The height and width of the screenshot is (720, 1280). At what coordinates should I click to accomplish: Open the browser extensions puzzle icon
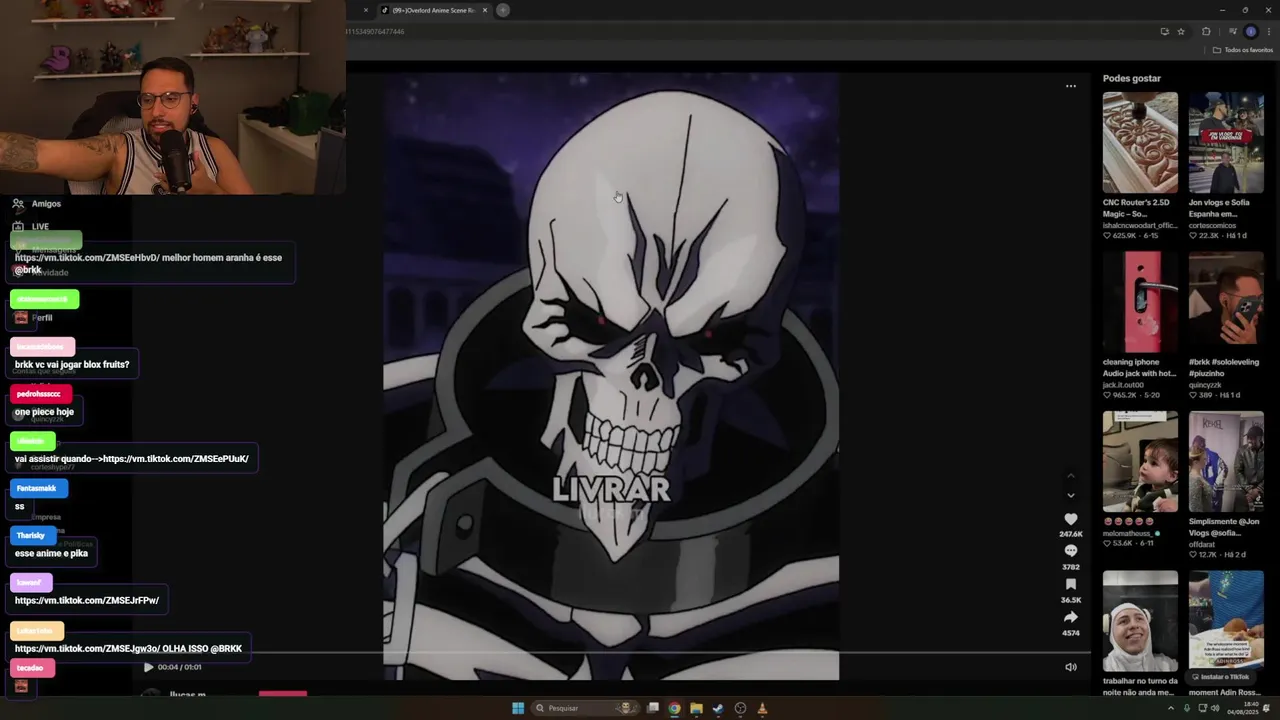1206,31
